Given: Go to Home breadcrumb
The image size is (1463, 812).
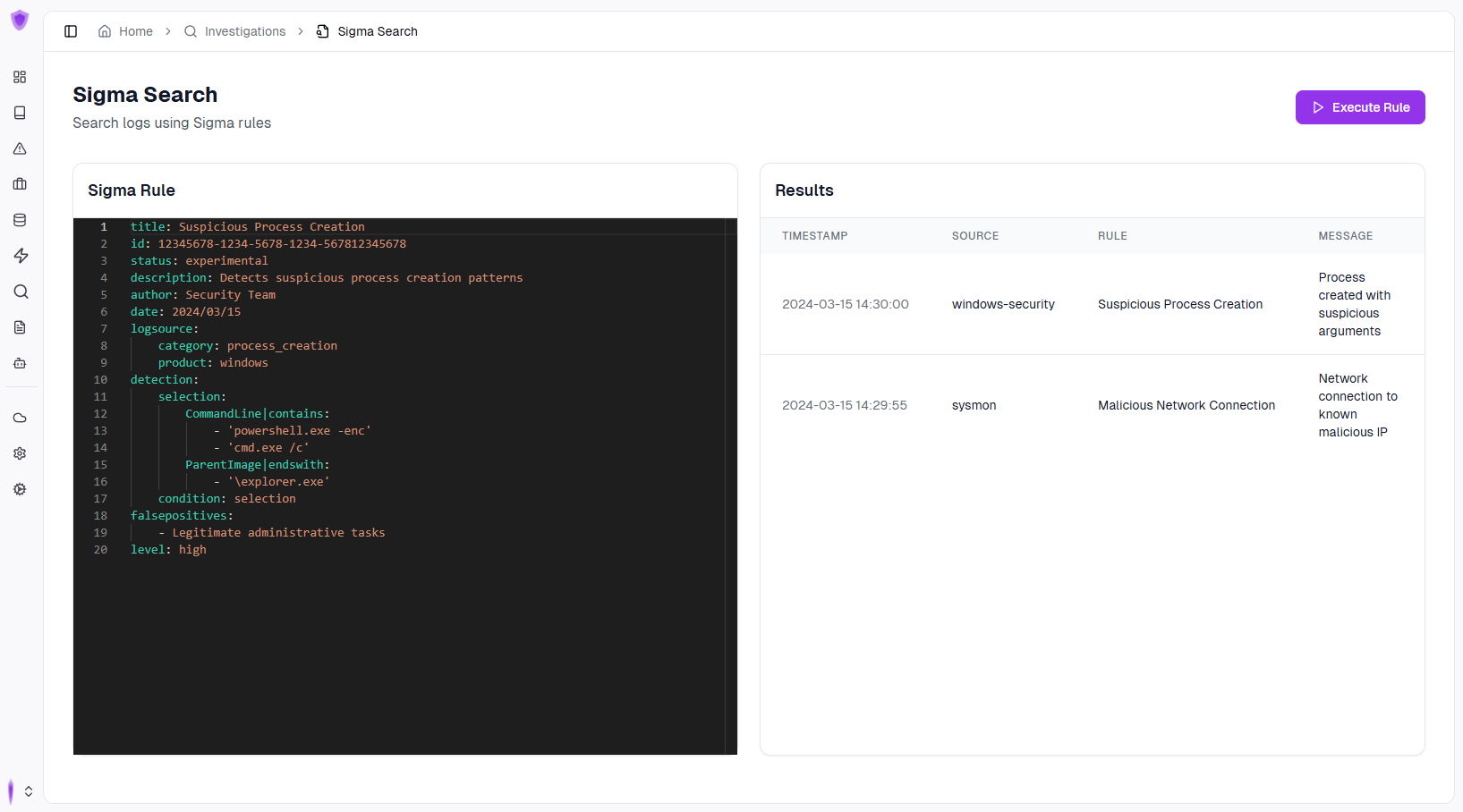Looking at the screenshot, I should pos(126,31).
